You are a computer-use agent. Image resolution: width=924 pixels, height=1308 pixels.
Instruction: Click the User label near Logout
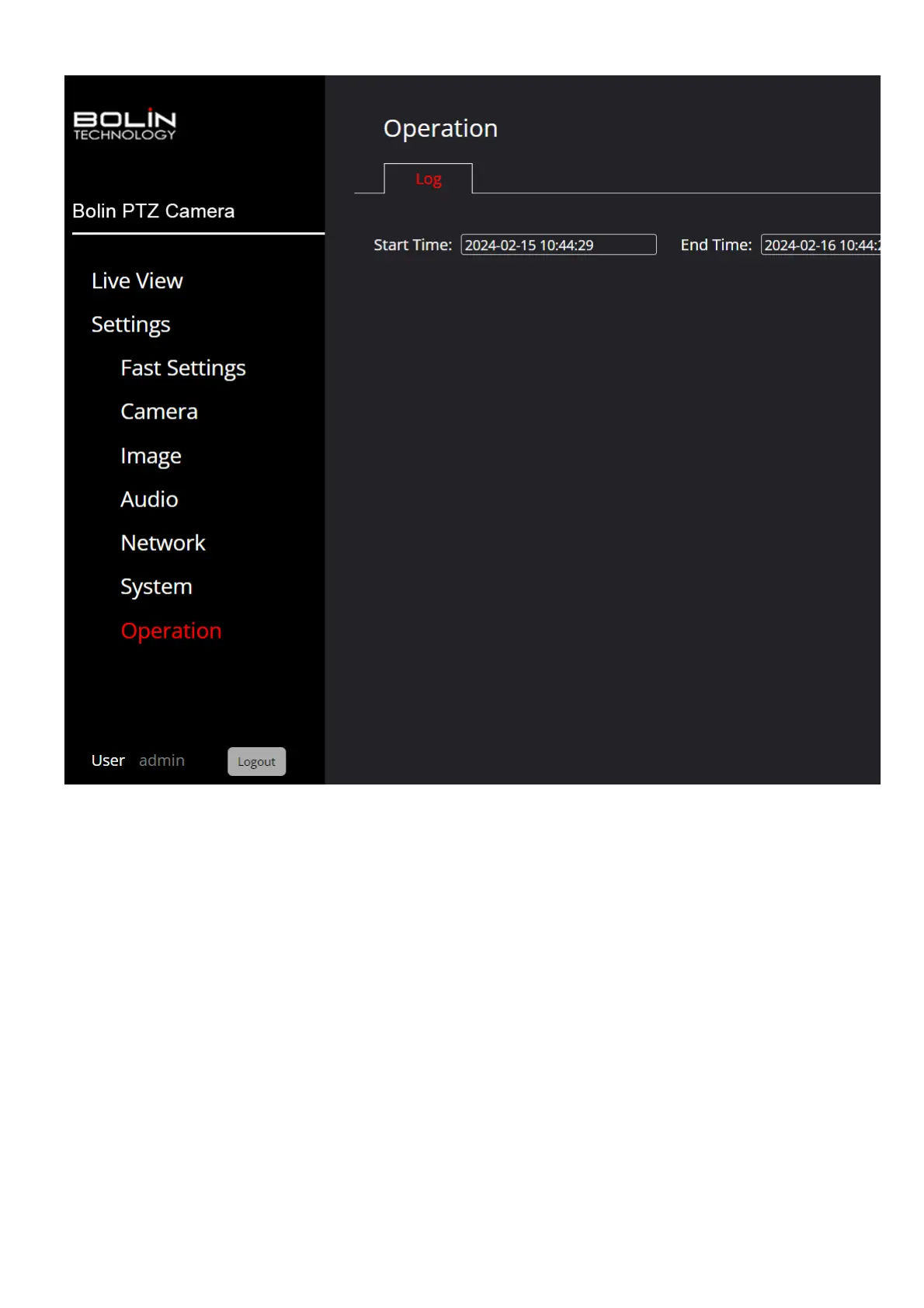108,760
